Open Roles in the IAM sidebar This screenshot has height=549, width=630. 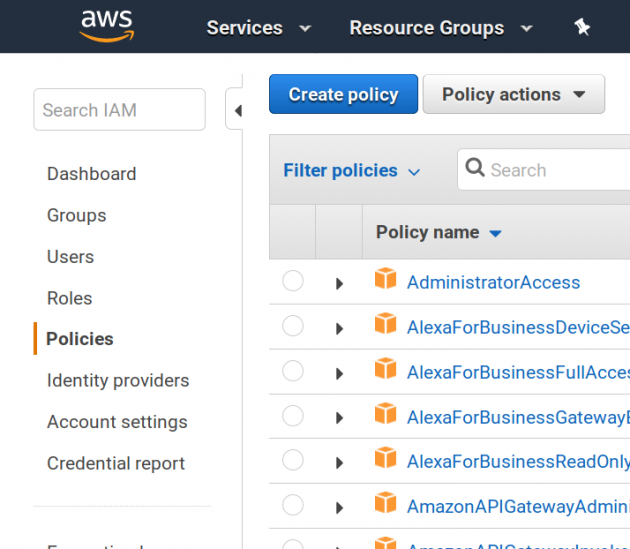[x=70, y=298]
